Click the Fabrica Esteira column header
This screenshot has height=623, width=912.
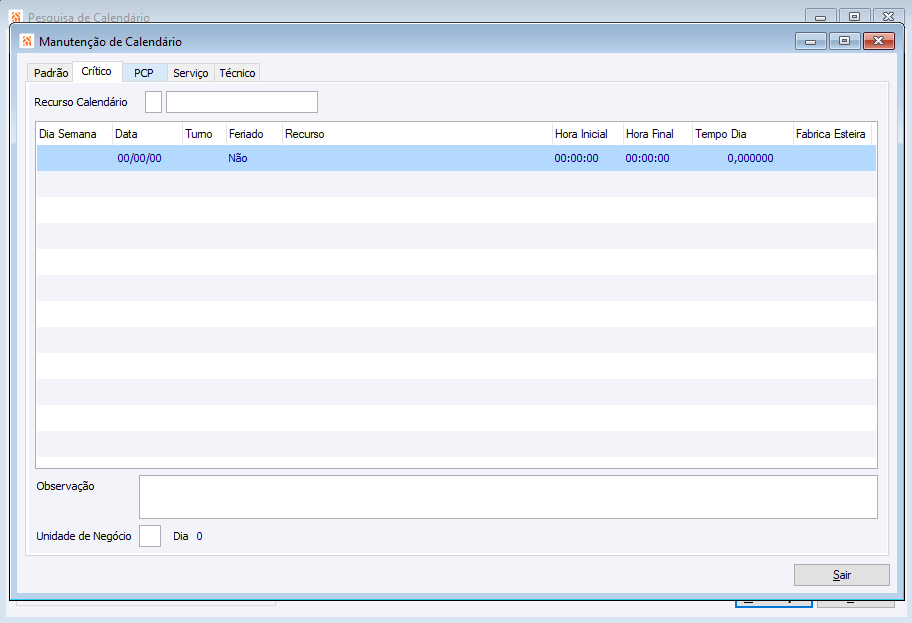(832, 134)
